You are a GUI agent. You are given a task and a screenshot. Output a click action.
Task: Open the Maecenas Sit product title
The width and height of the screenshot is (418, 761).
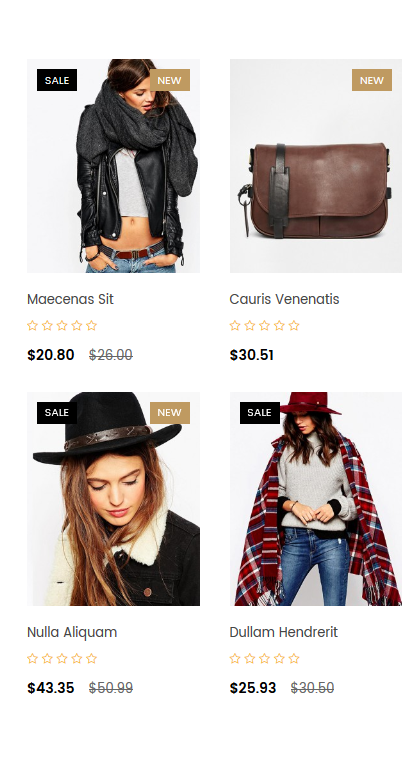click(x=70, y=299)
